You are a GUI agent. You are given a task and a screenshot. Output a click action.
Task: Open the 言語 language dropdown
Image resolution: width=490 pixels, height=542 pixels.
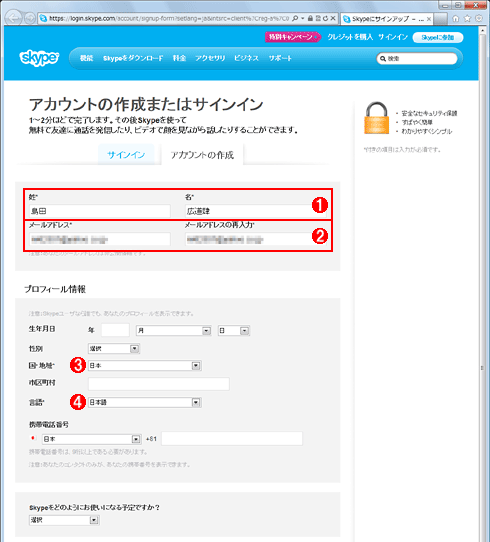[x=144, y=402]
